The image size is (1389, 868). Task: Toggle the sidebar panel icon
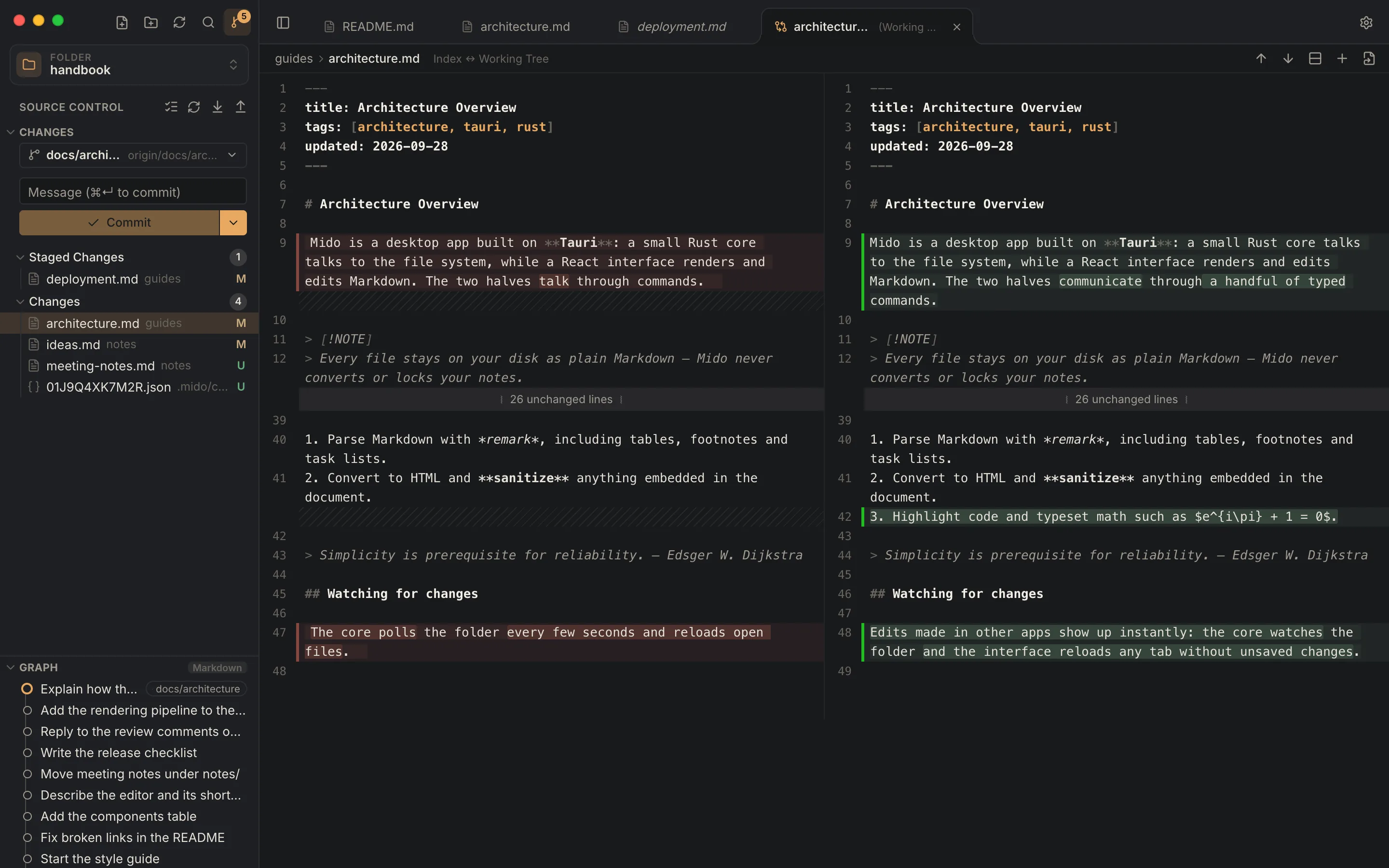click(283, 23)
